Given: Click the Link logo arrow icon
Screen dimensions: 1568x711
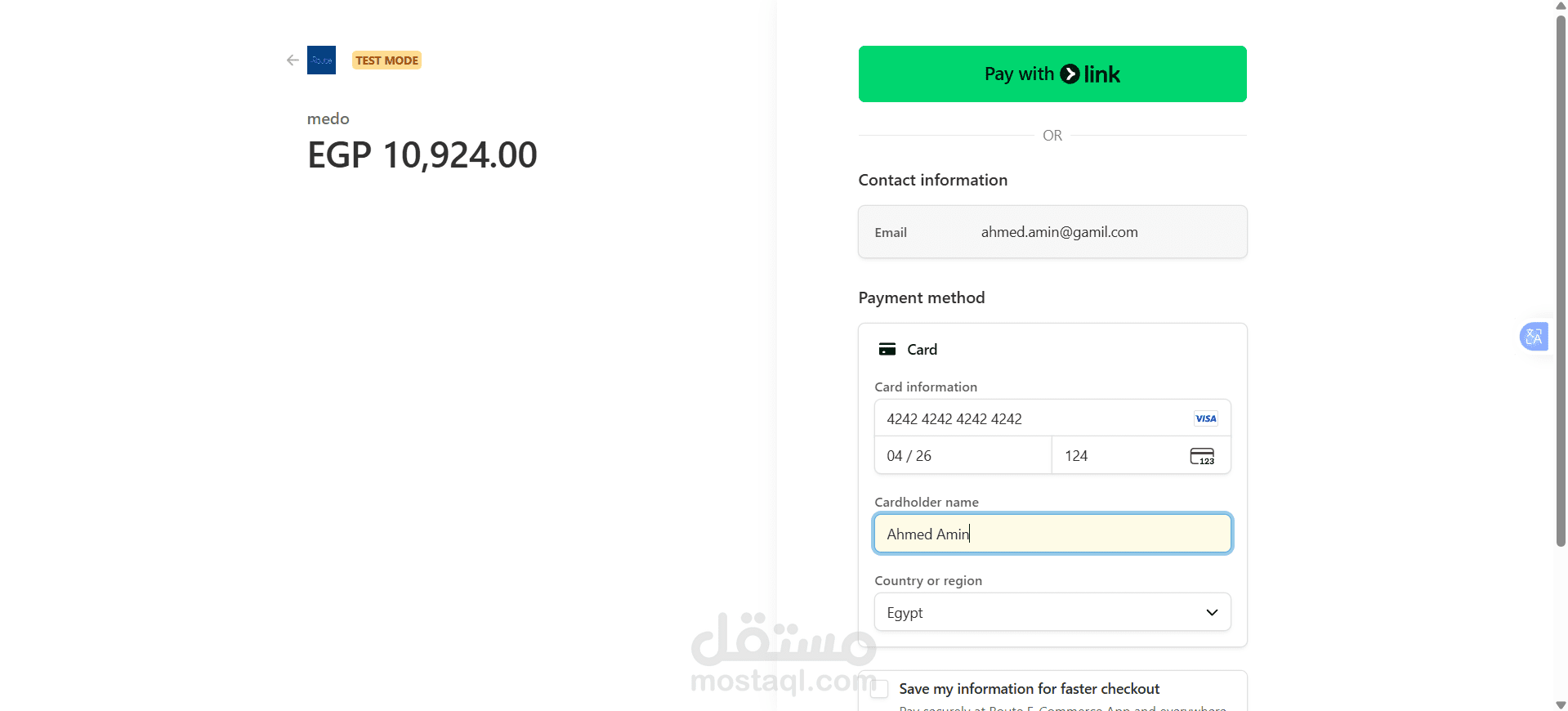Looking at the screenshot, I should [x=1070, y=74].
